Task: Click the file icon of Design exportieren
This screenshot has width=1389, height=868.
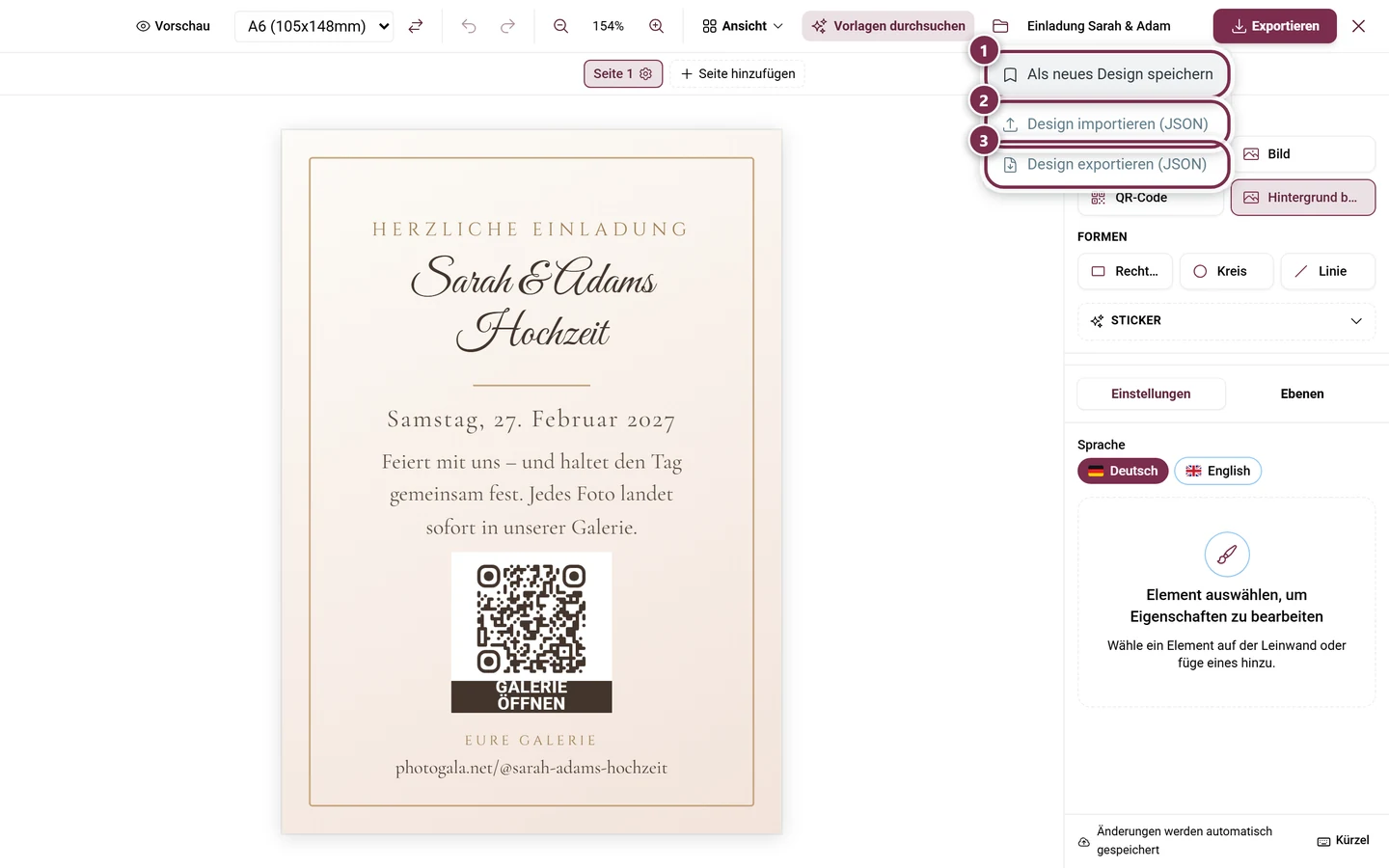Action: coord(1011,165)
